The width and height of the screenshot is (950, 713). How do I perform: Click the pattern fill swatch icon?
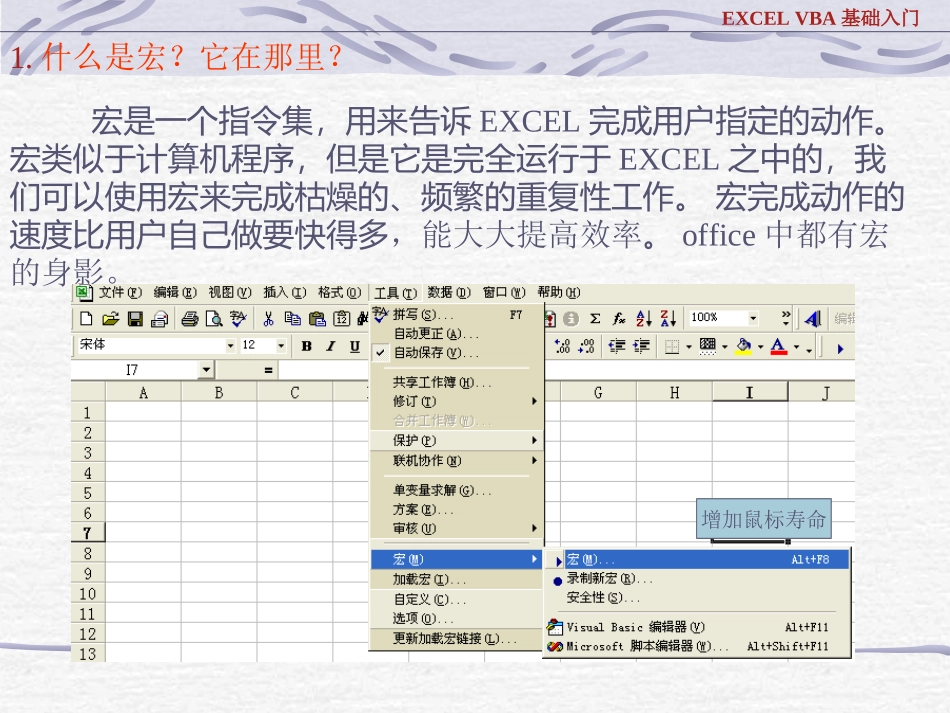coord(708,347)
